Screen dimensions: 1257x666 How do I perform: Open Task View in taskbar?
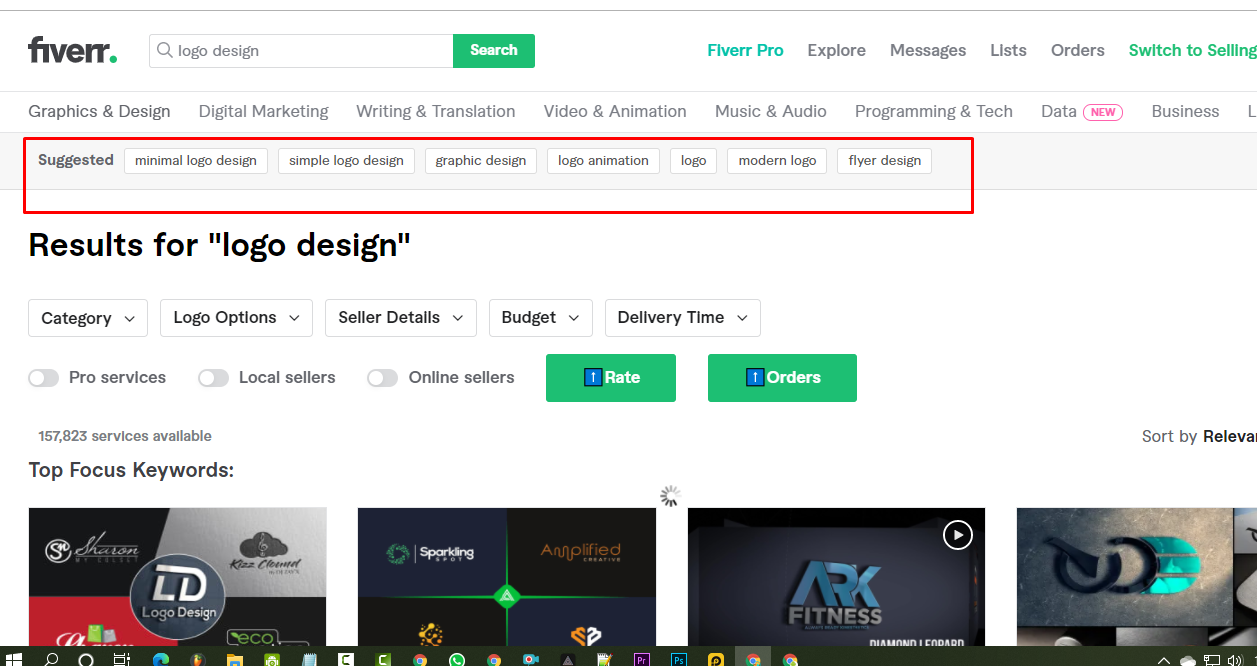(x=122, y=659)
